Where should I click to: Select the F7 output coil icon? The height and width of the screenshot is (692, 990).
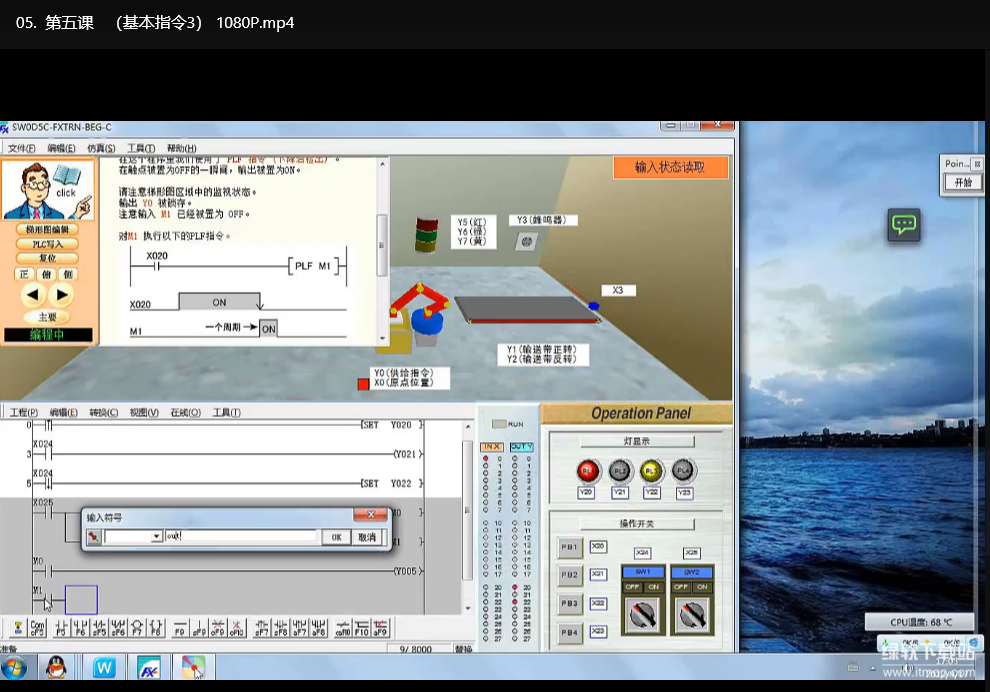(137, 629)
